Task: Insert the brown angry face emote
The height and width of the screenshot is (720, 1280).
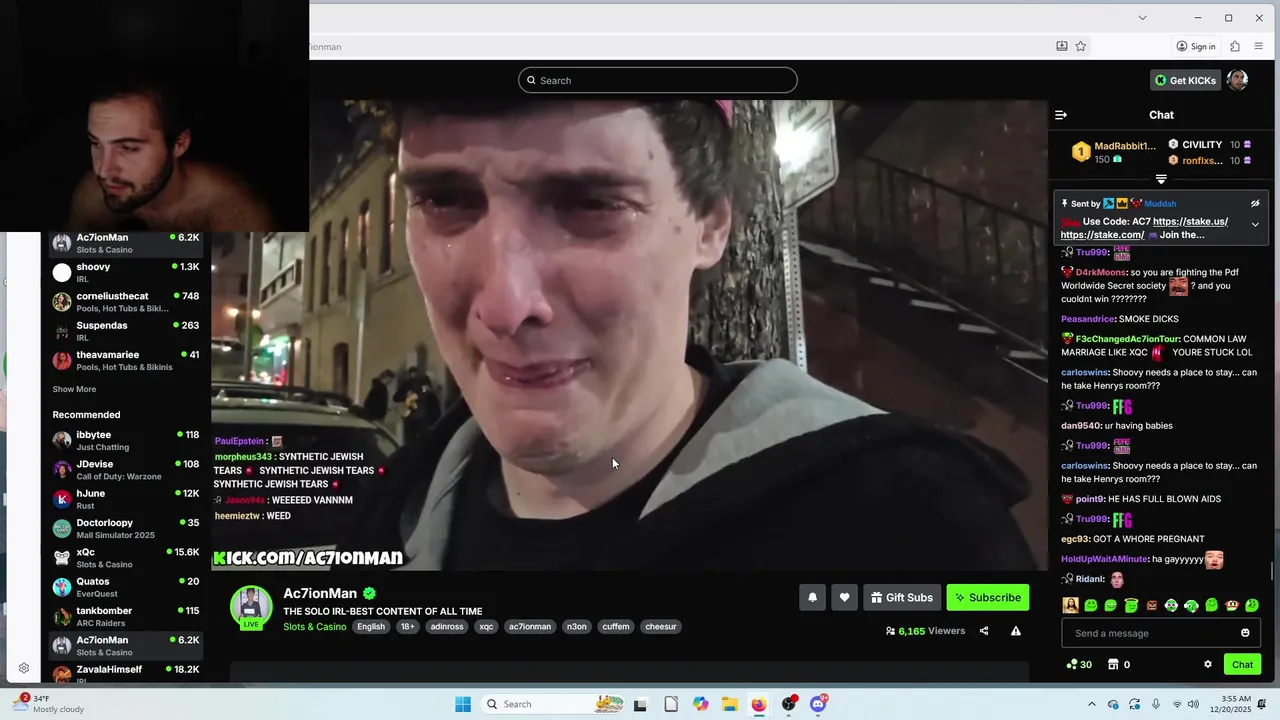Action: (1151, 605)
